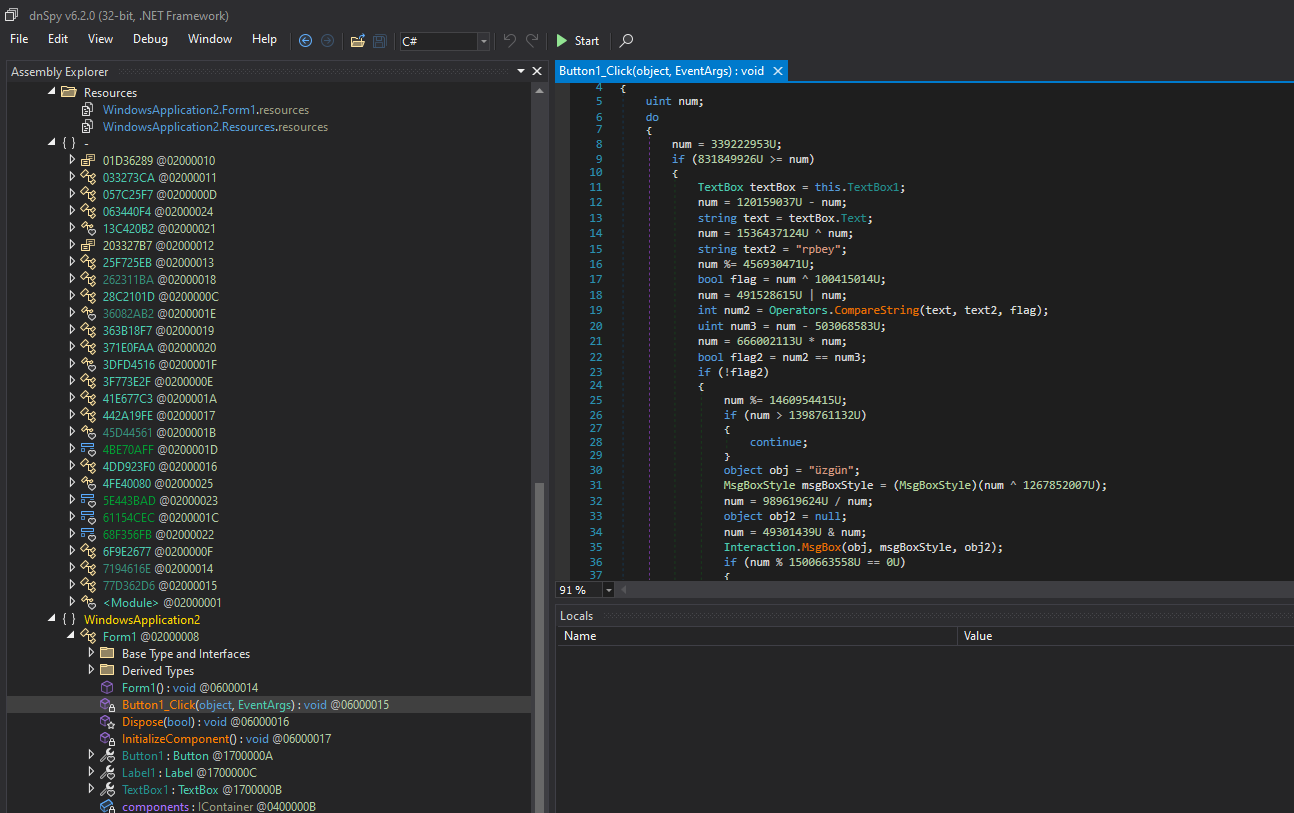Select WindowsApplication2.Resources.resources file
Viewport: 1294px width, 813px height.
click(x=215, y=127)
